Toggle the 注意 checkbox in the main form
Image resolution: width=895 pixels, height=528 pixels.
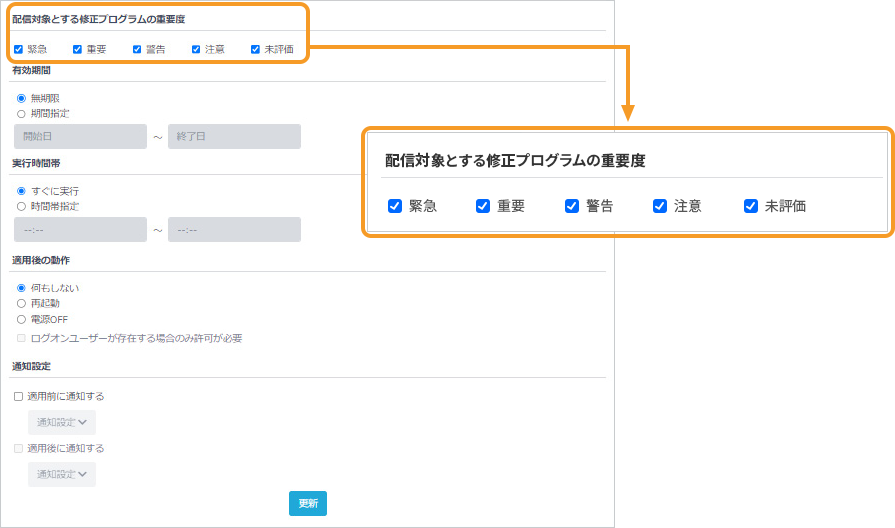pyautogui.click(x=196, y=49)
